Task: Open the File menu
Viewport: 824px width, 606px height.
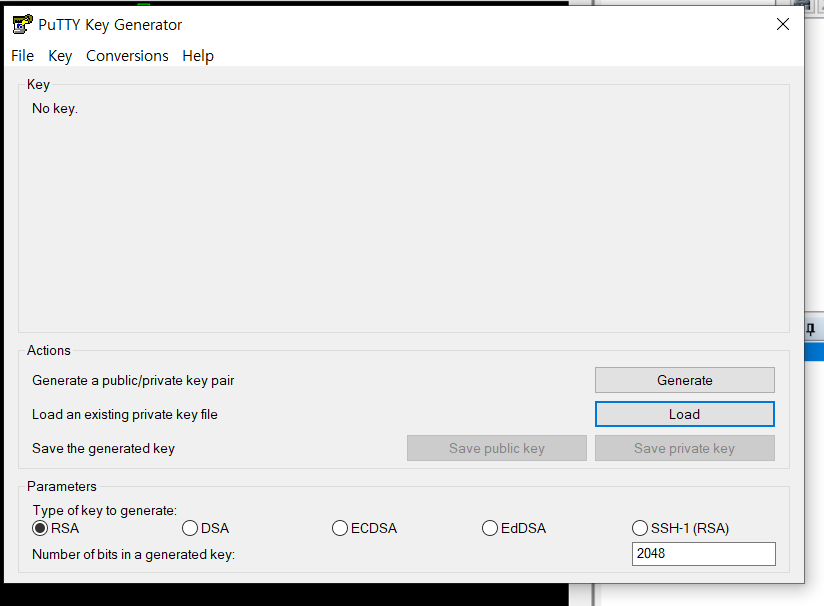Action: coord(22,56)
